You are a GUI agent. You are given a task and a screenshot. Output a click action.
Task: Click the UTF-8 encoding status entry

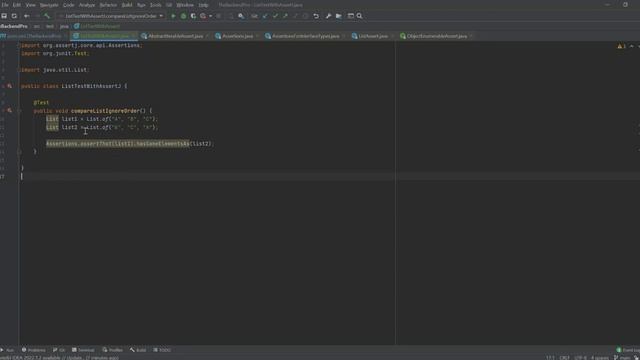coord(580,358)
